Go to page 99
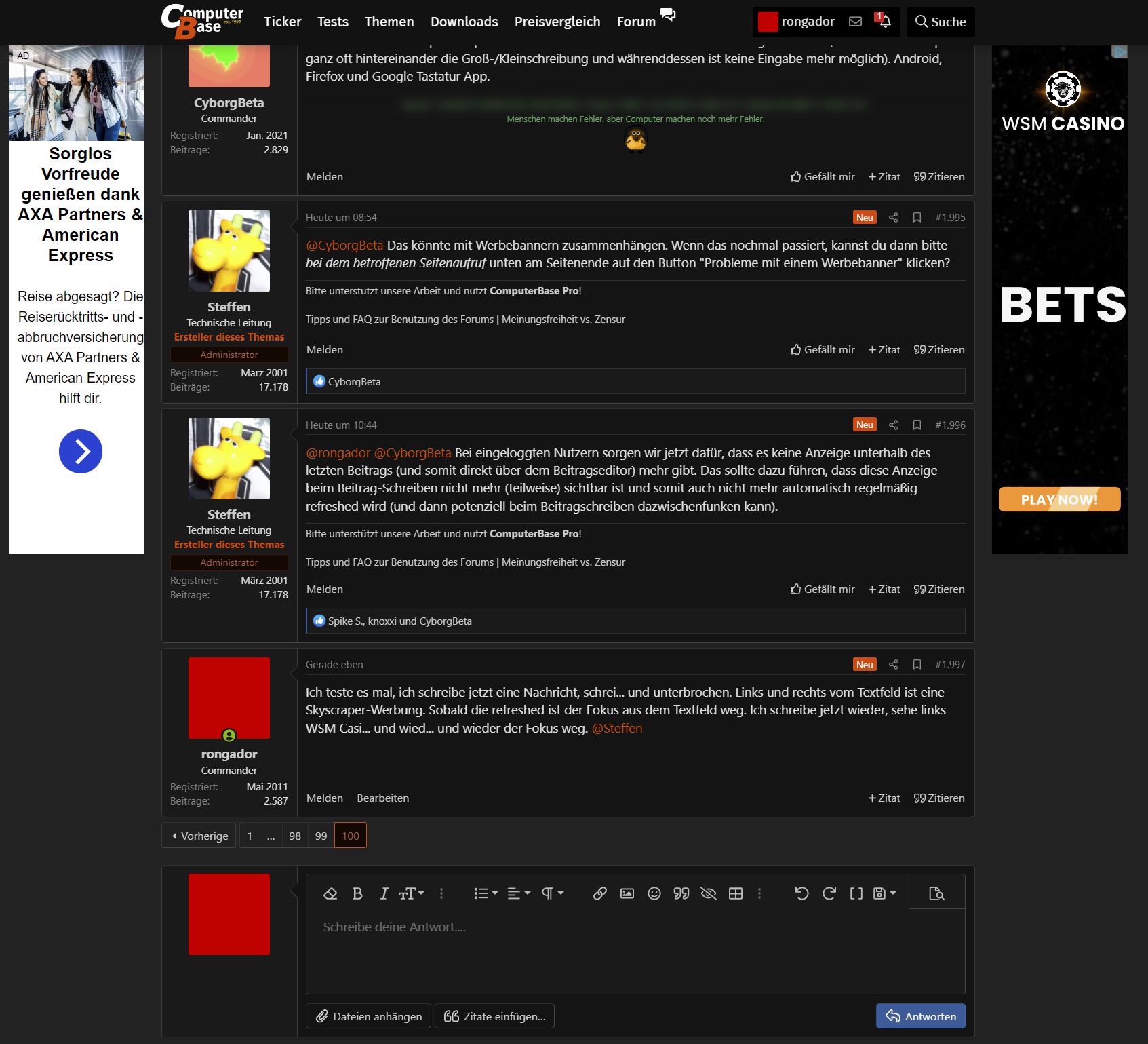1148x1044 pixels. [x=321, y=836]
